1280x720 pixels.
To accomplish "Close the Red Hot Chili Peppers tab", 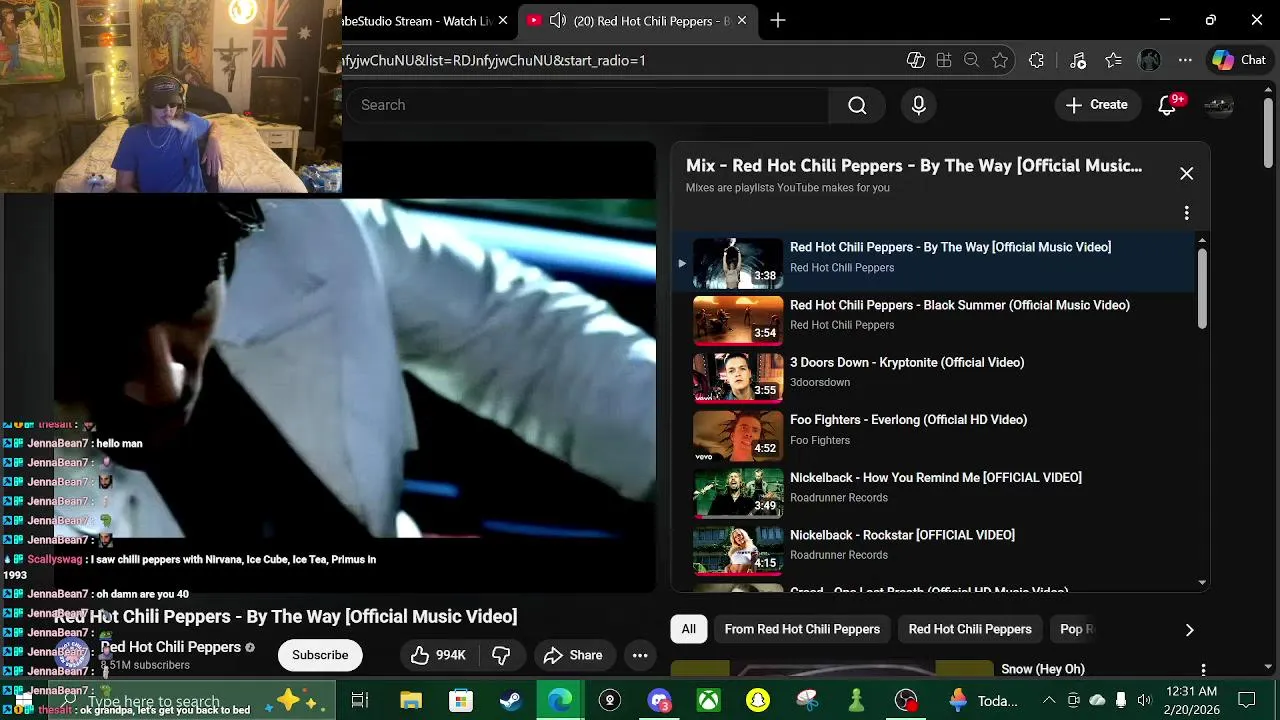I will [741, 20].
